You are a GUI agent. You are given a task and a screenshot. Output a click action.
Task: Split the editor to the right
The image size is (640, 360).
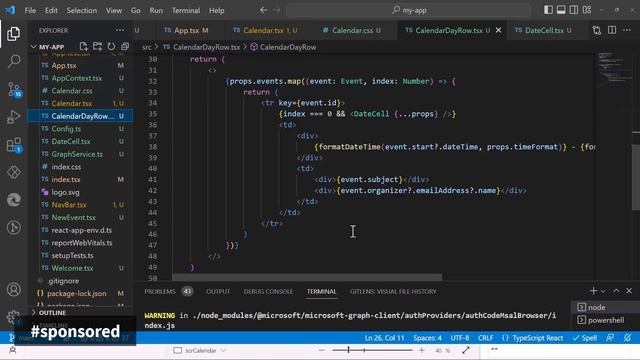(612, 30)
